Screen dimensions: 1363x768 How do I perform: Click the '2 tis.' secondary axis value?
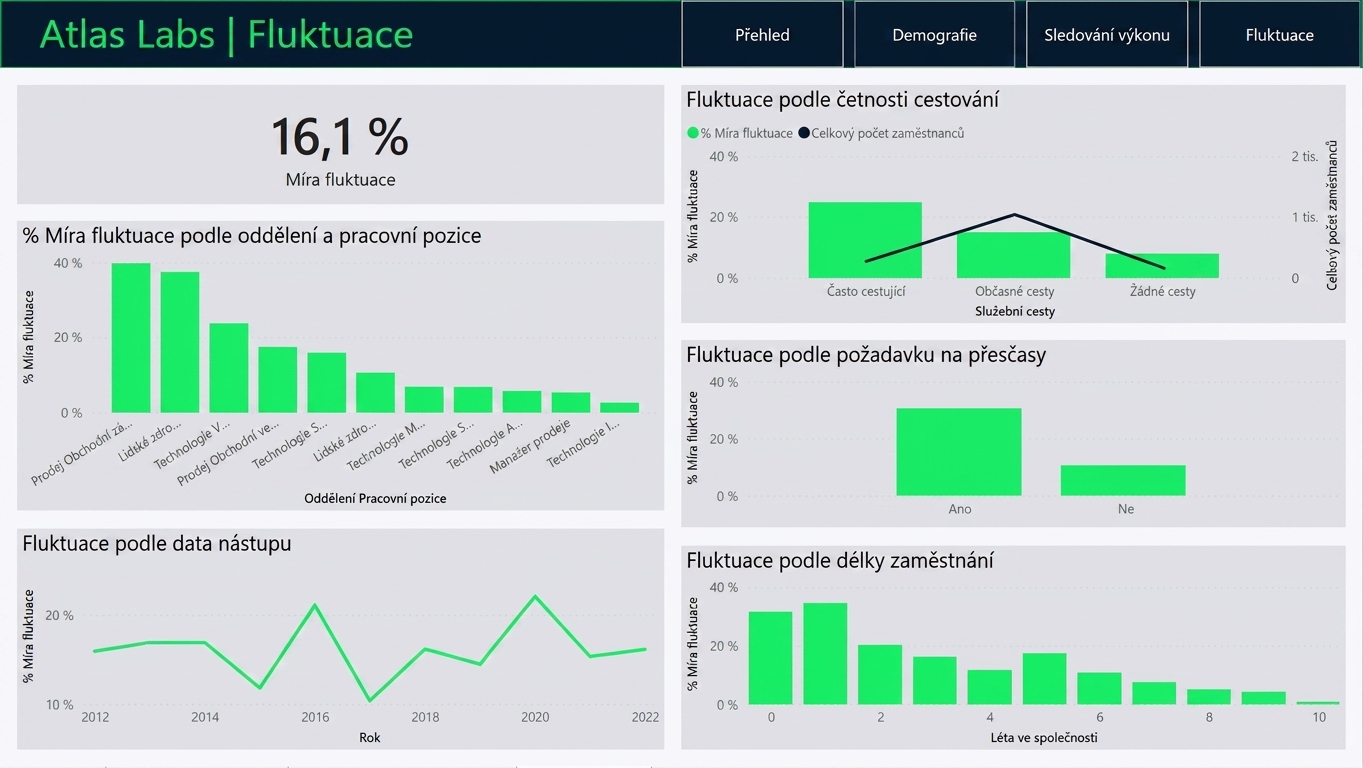pyautogui.click(x=1304, y=156)
